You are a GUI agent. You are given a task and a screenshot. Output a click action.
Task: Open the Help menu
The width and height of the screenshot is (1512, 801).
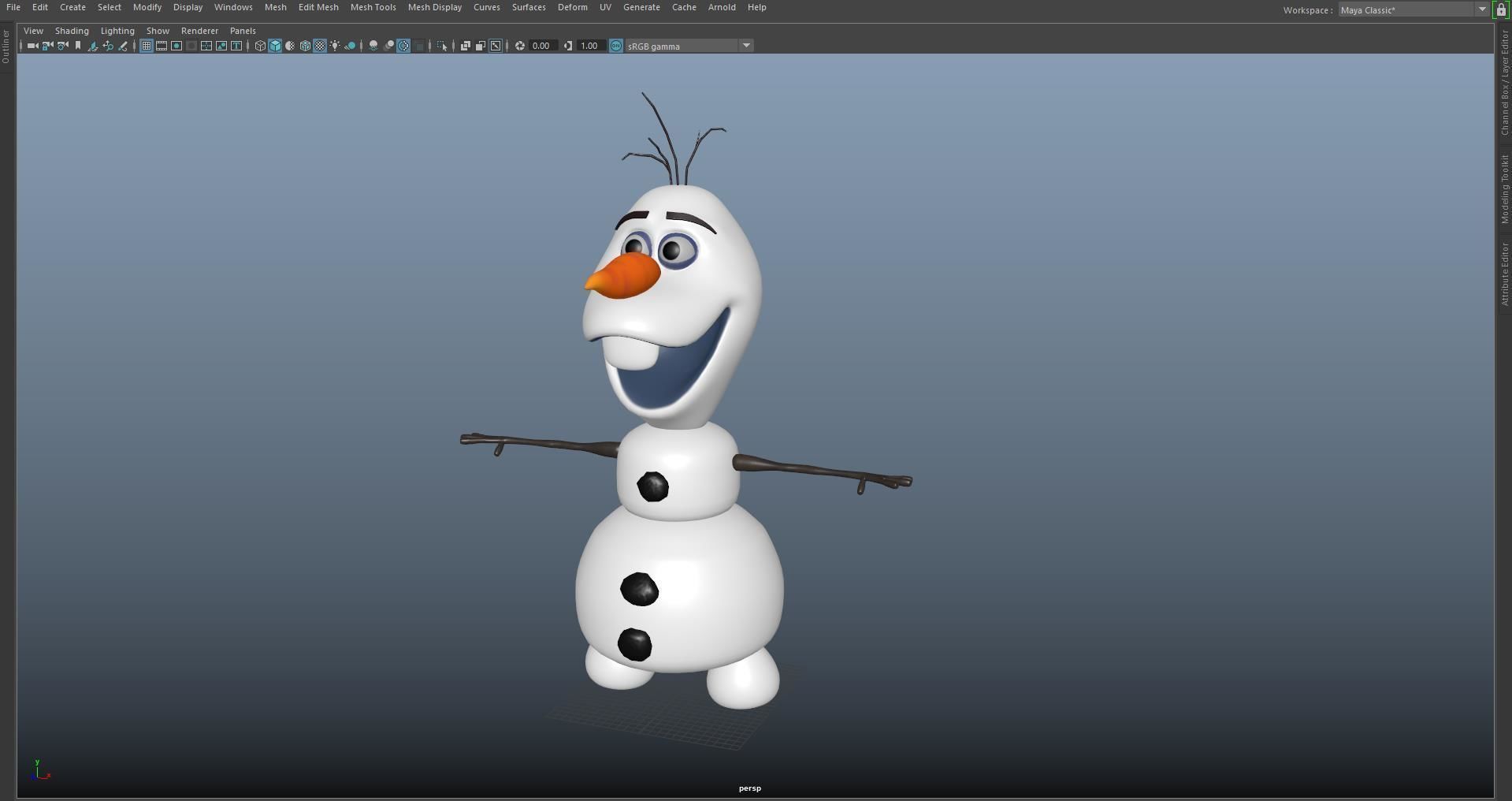pos(756,7)
